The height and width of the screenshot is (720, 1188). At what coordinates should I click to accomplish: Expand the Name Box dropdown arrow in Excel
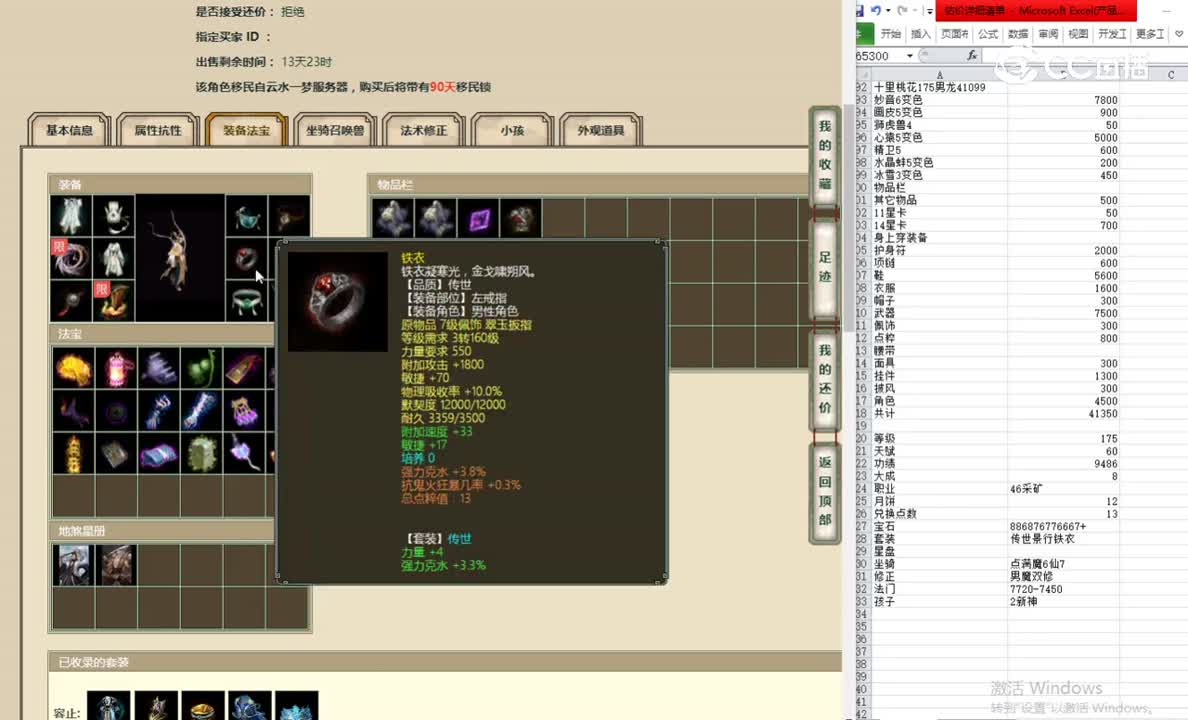[909, 56]
